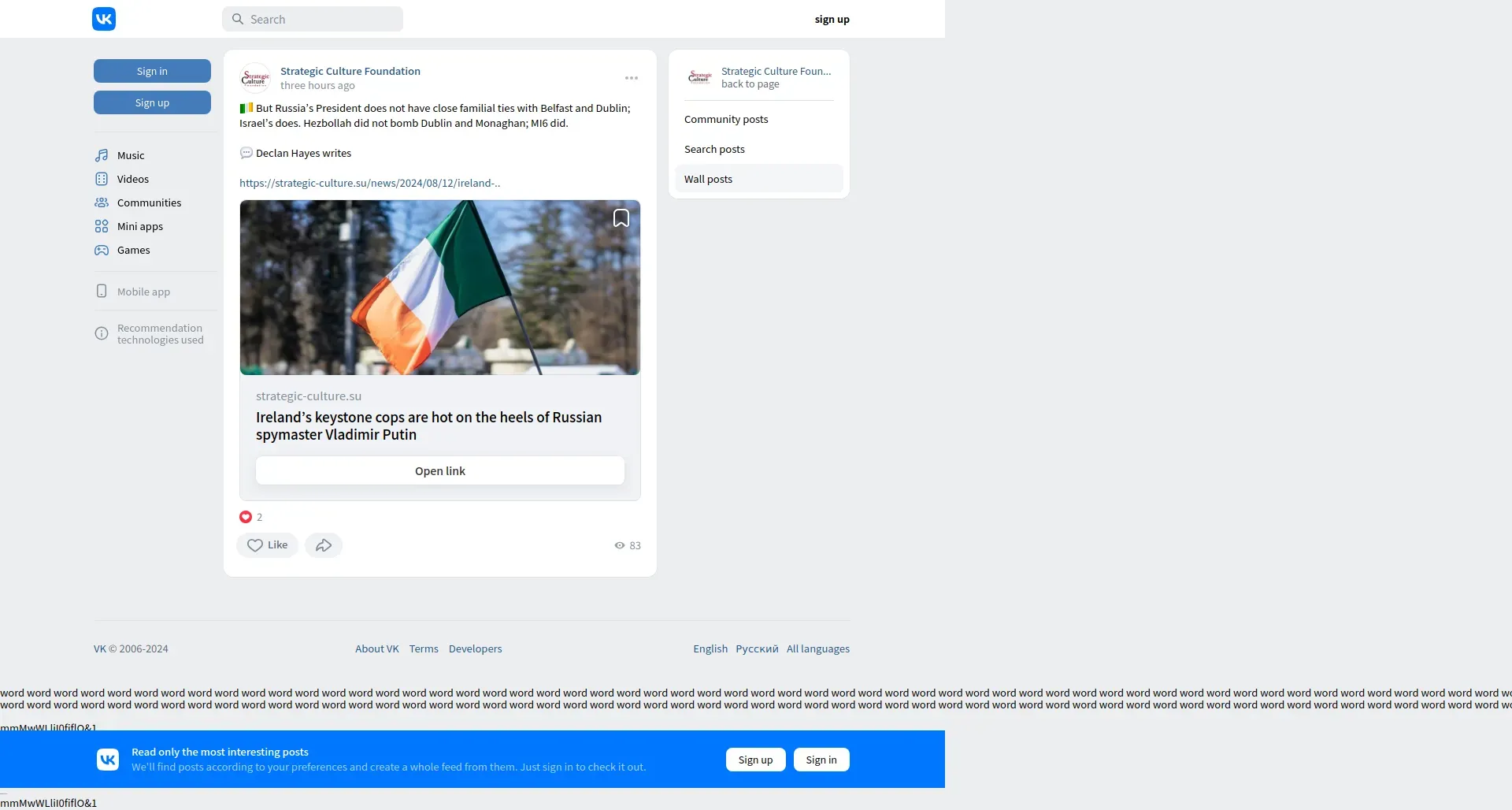Go to the Videos section label
Viewport: 1512px width, 810px height.
pyautogui.click(x=133, y=179)
